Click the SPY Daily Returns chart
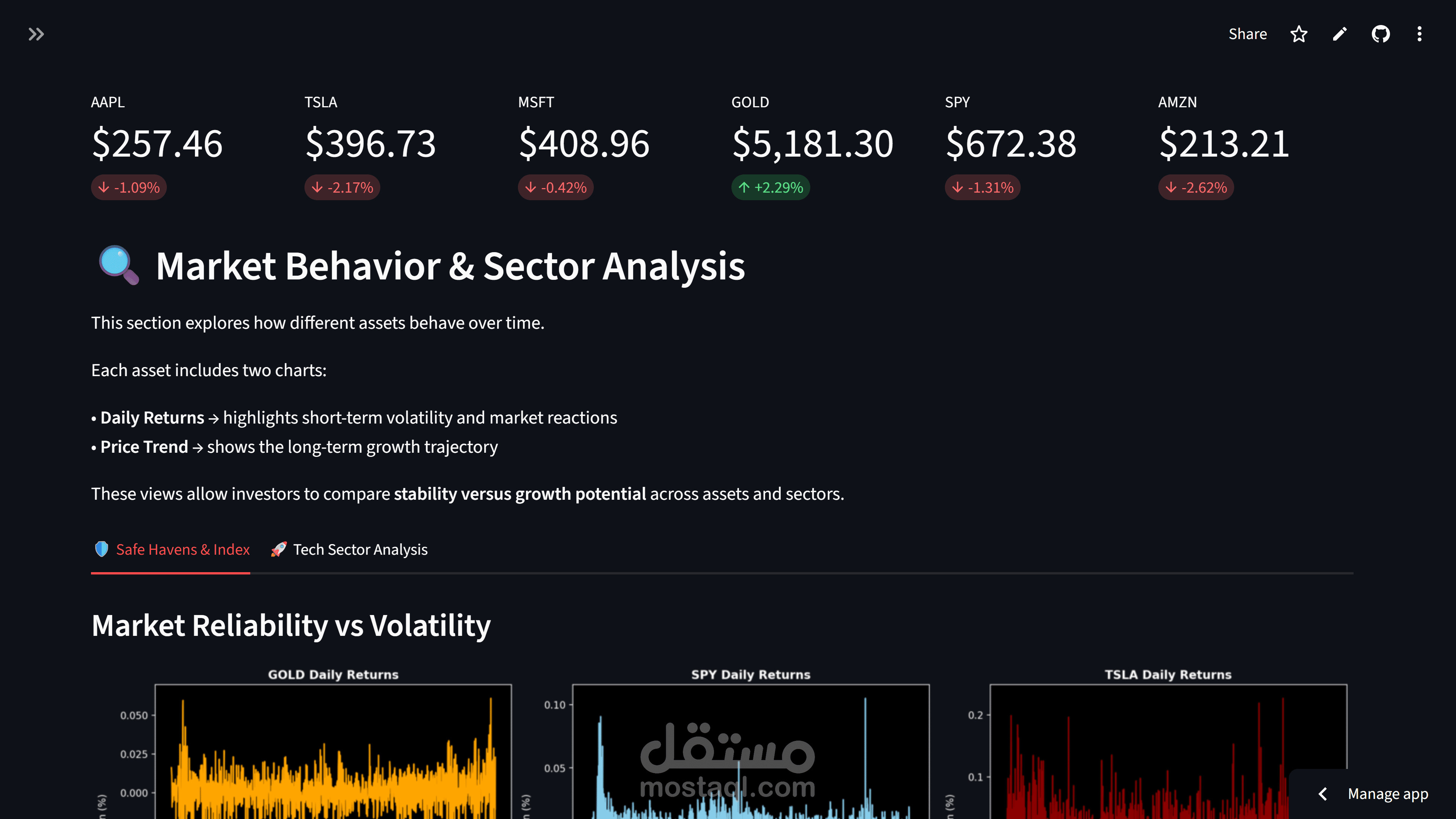 (751, 752)
